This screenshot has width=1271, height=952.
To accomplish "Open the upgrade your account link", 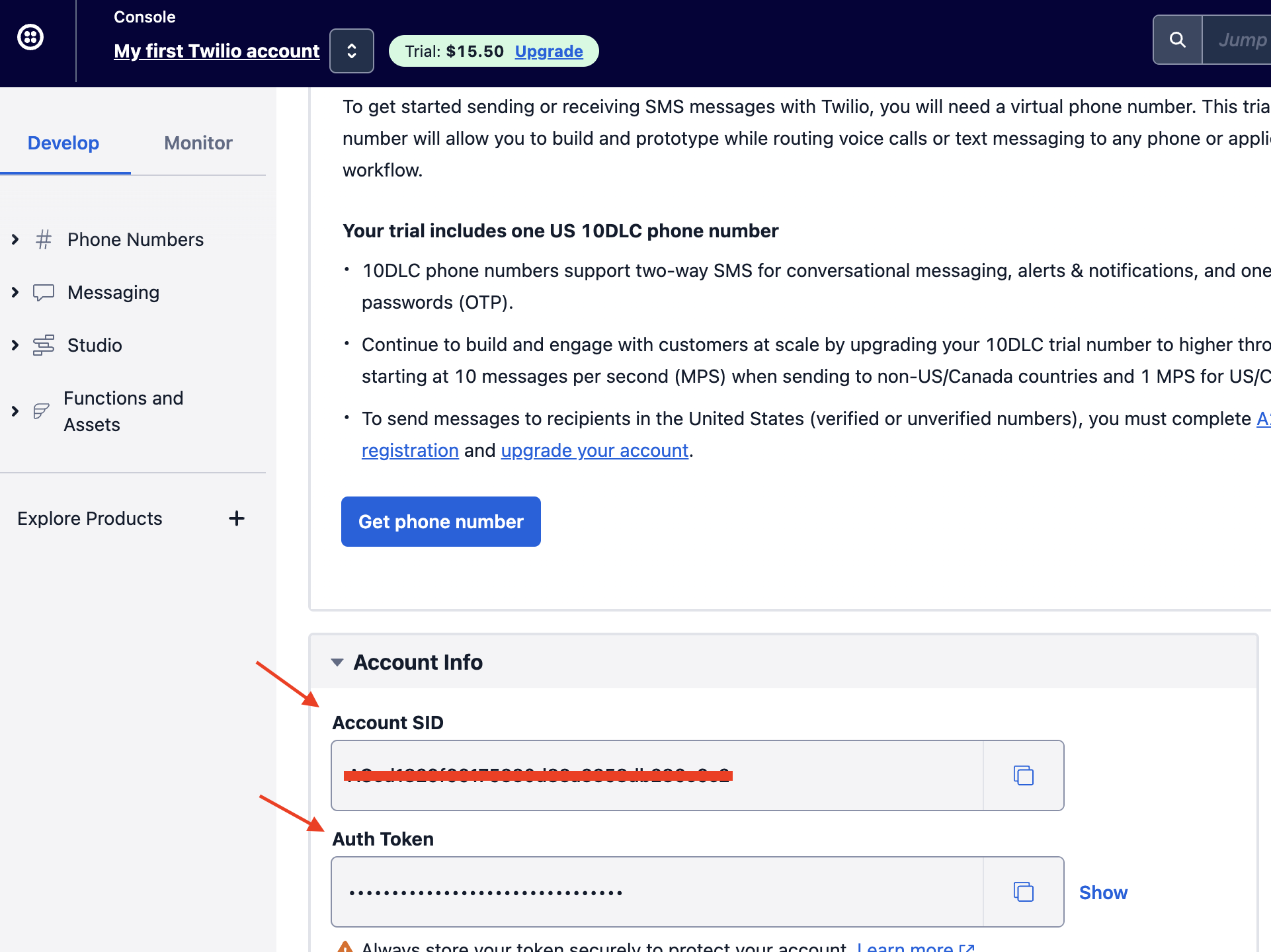I will pos(594,450).
